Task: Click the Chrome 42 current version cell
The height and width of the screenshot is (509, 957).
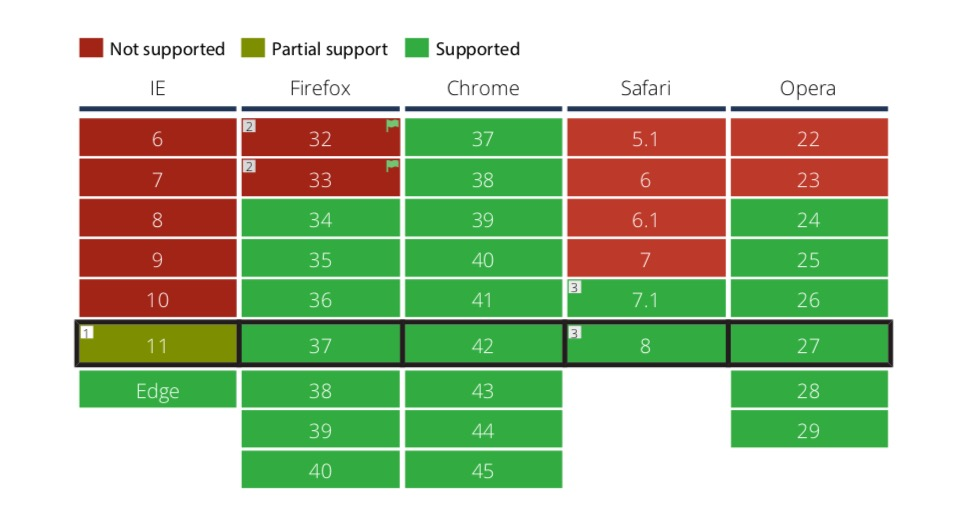Action: pyautogui.click(x=483, y=345)
